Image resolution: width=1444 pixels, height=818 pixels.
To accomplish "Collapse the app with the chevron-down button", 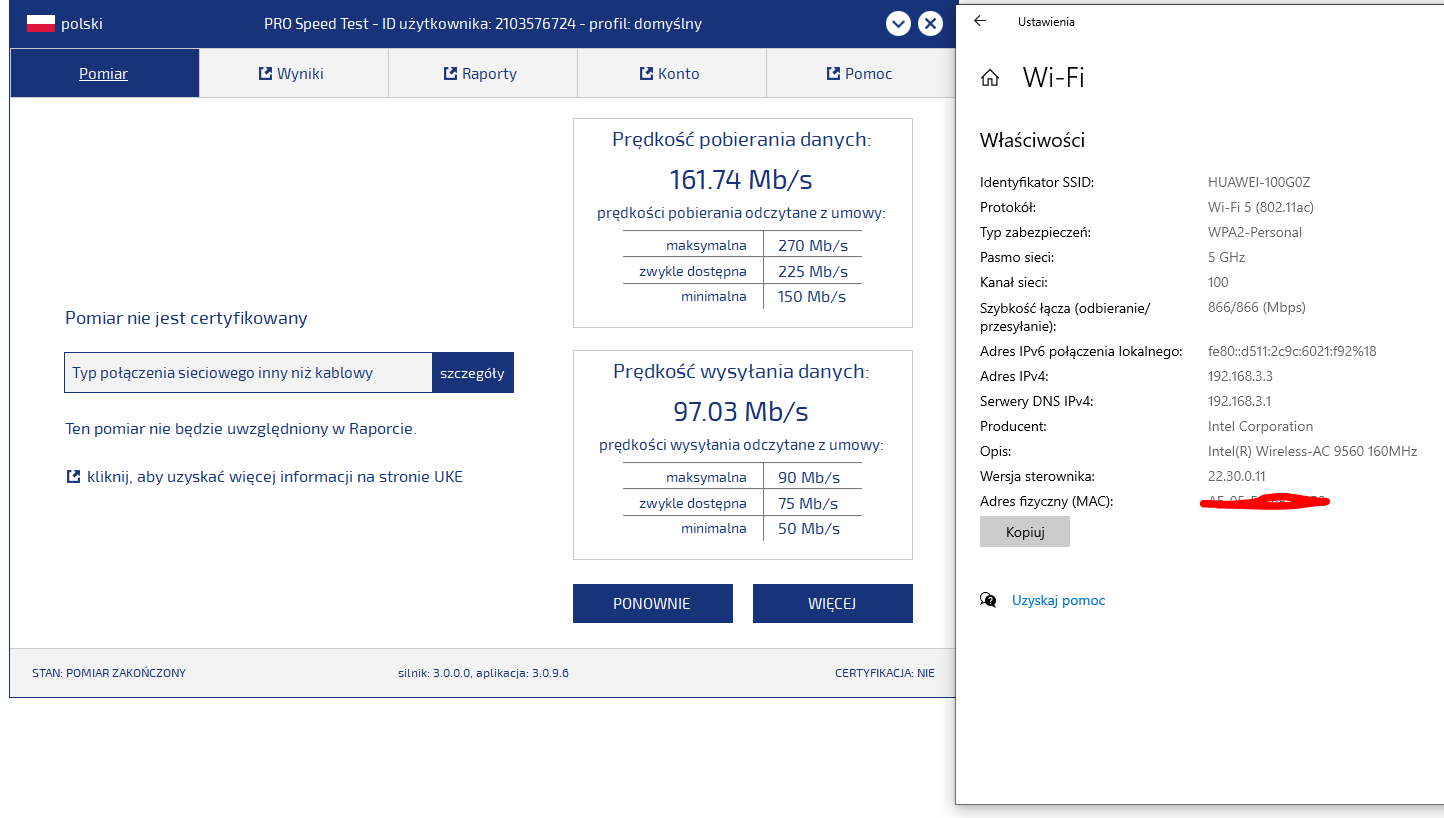I will [898, 24].
